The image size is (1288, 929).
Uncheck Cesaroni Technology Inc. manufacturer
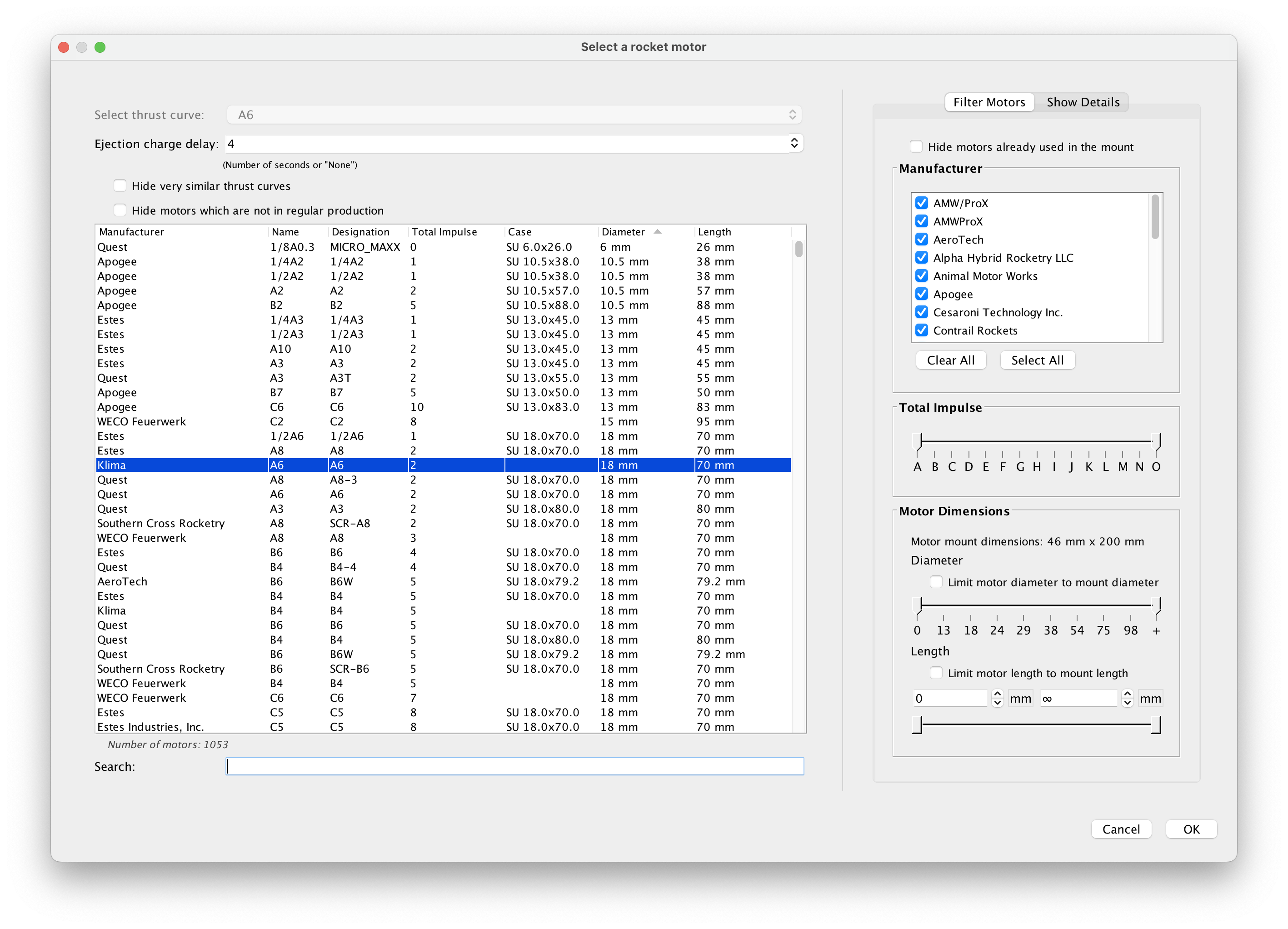921,312
